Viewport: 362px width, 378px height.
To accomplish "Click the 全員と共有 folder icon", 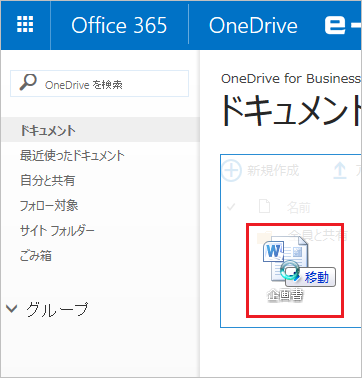I will pos(264,236).
